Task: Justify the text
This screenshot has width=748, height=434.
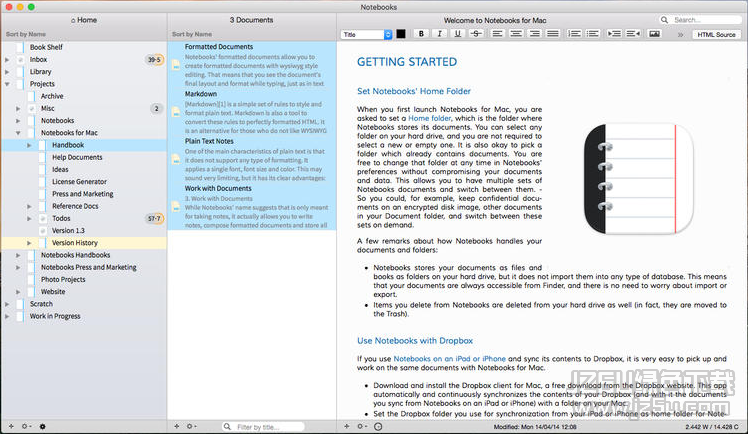Action: tap(552, 34)
